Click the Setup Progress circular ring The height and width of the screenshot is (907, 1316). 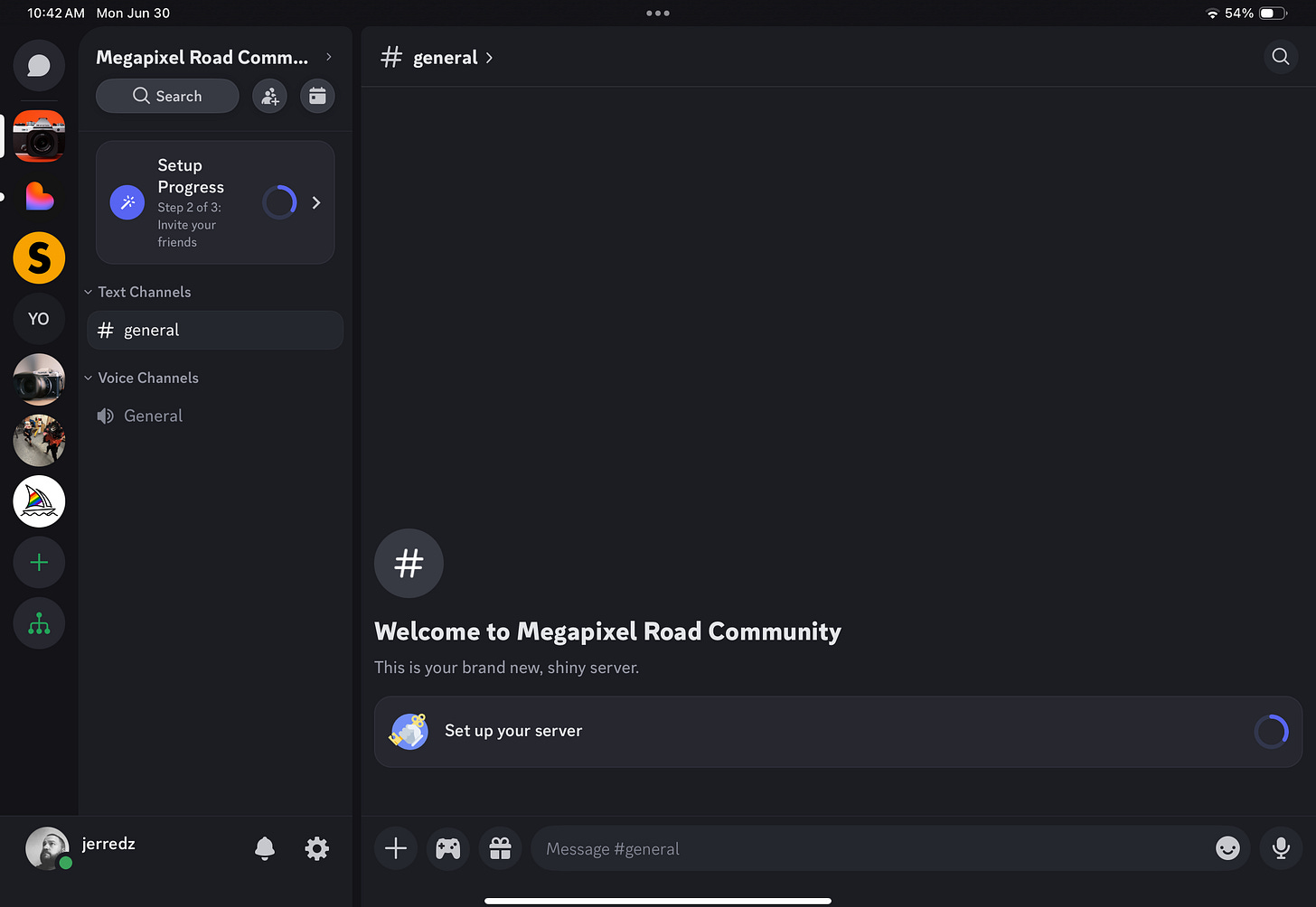click(x=279, y=202)
